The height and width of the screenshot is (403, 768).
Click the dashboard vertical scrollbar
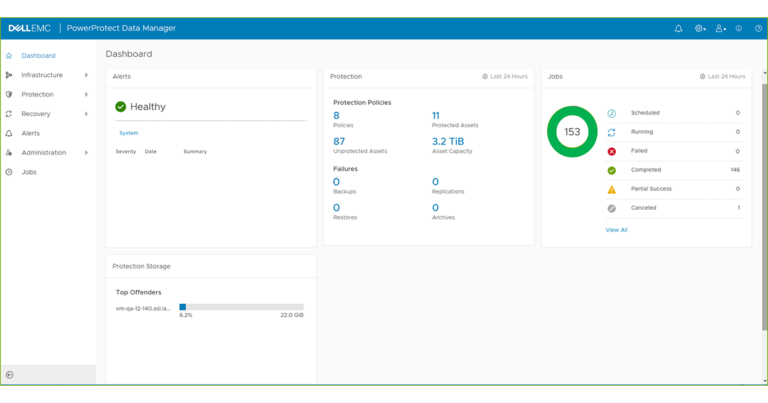(x=765, y=207)
